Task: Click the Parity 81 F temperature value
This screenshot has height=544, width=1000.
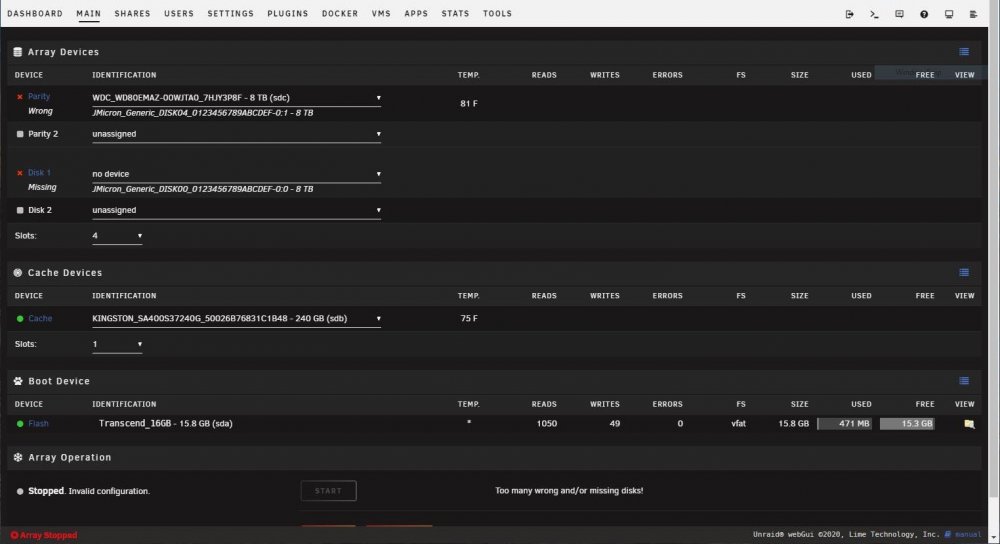Action: tap(469, 103)
